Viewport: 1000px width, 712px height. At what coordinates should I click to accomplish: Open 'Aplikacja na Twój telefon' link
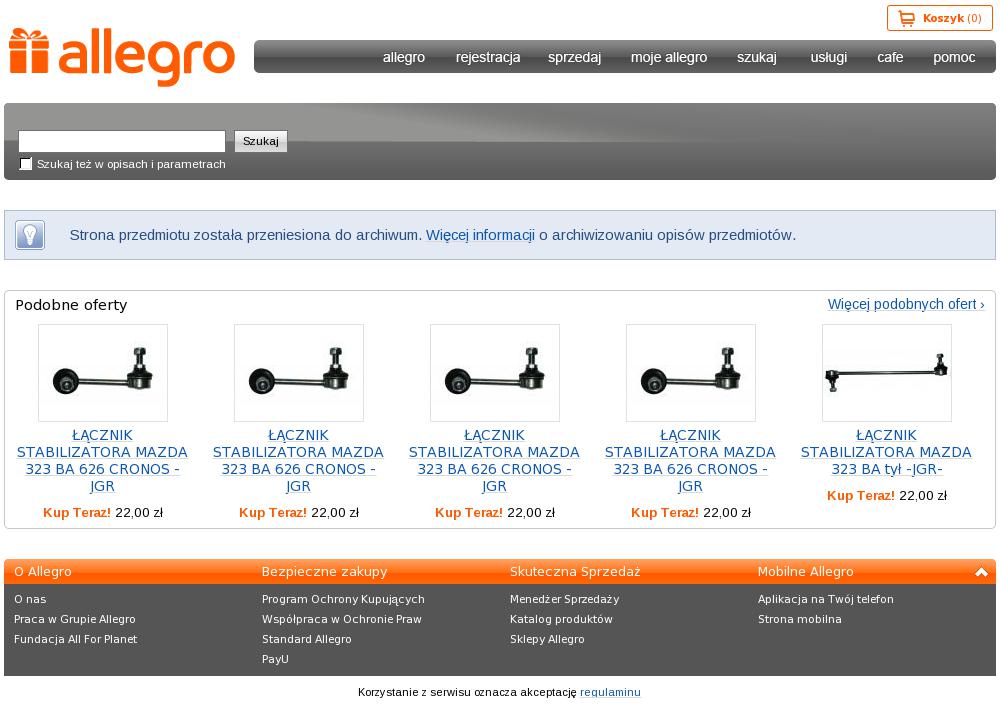[826, 599]
